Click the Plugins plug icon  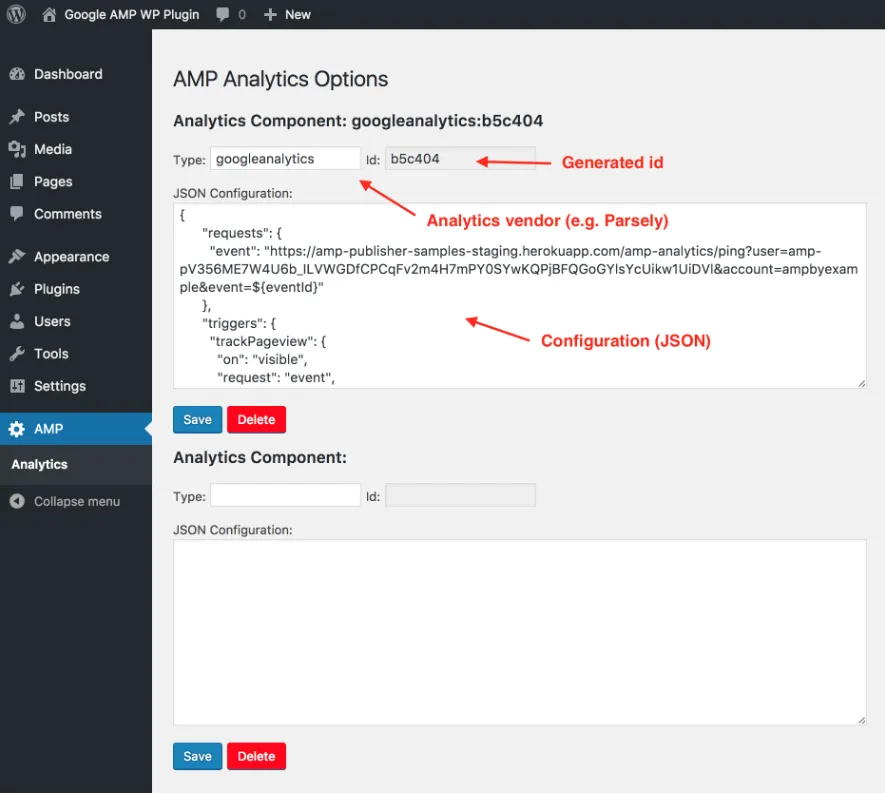(x=17, y=289)
